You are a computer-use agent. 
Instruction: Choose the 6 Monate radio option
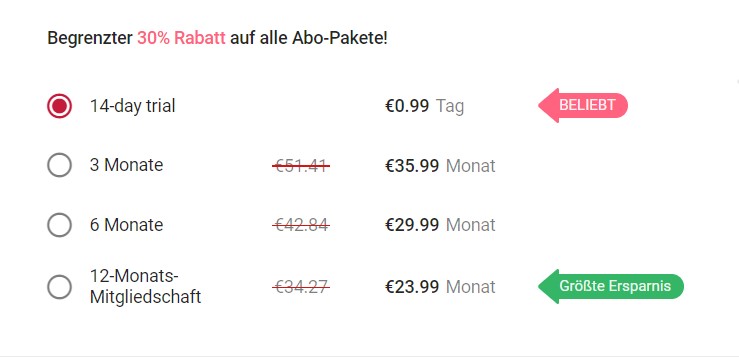(59, 225)
